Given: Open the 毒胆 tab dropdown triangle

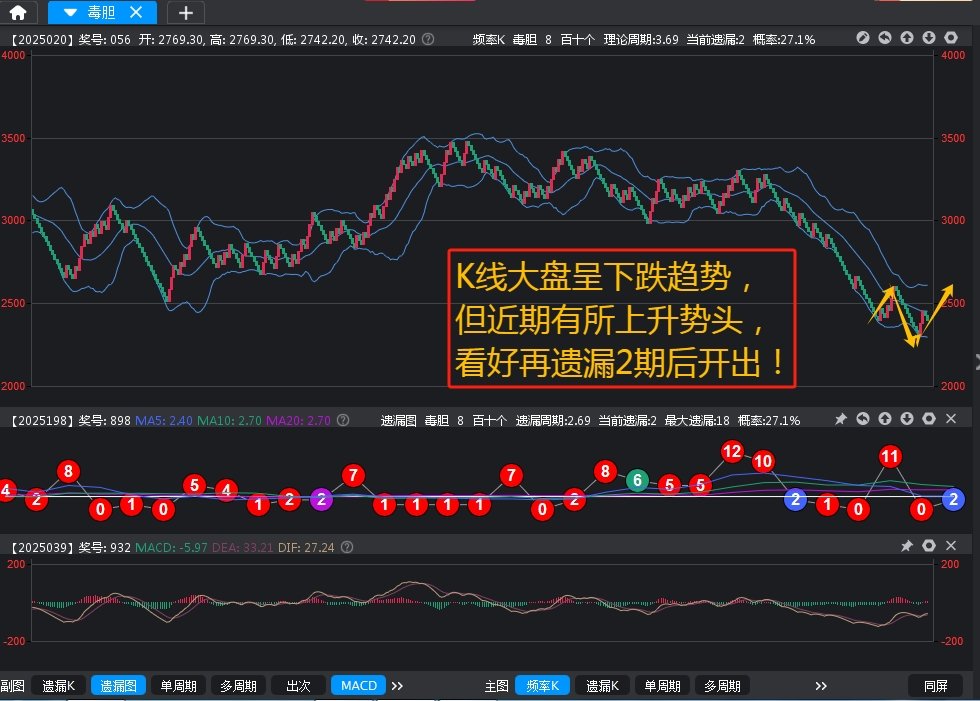Looking at the screenshot, I should [x=68, y=12].
